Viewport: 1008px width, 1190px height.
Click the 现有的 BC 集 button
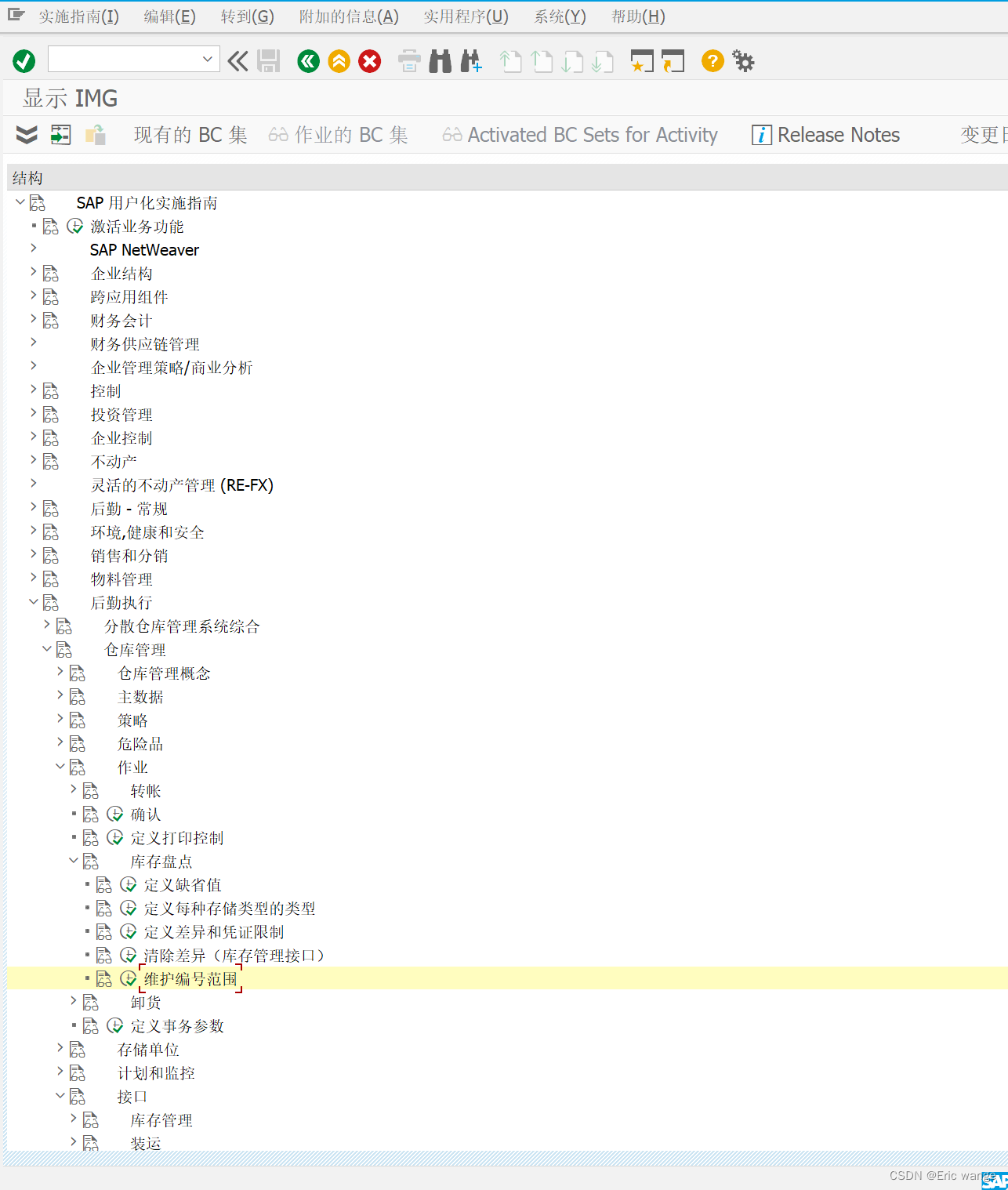(x=190, y=135)
